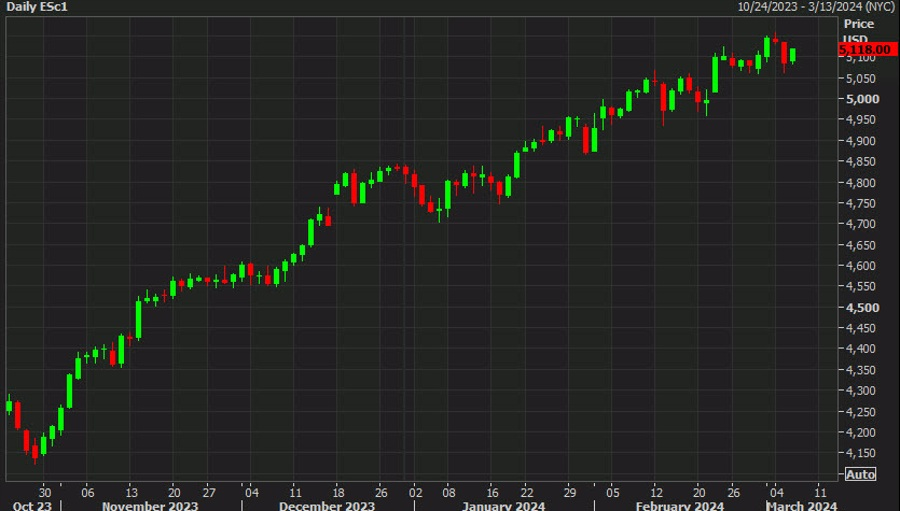This screenshot has height=511, width=900.
Task: Click the lowest red candlestick near Oct 30
Action: pyautogui.click(x=35, y=452)
